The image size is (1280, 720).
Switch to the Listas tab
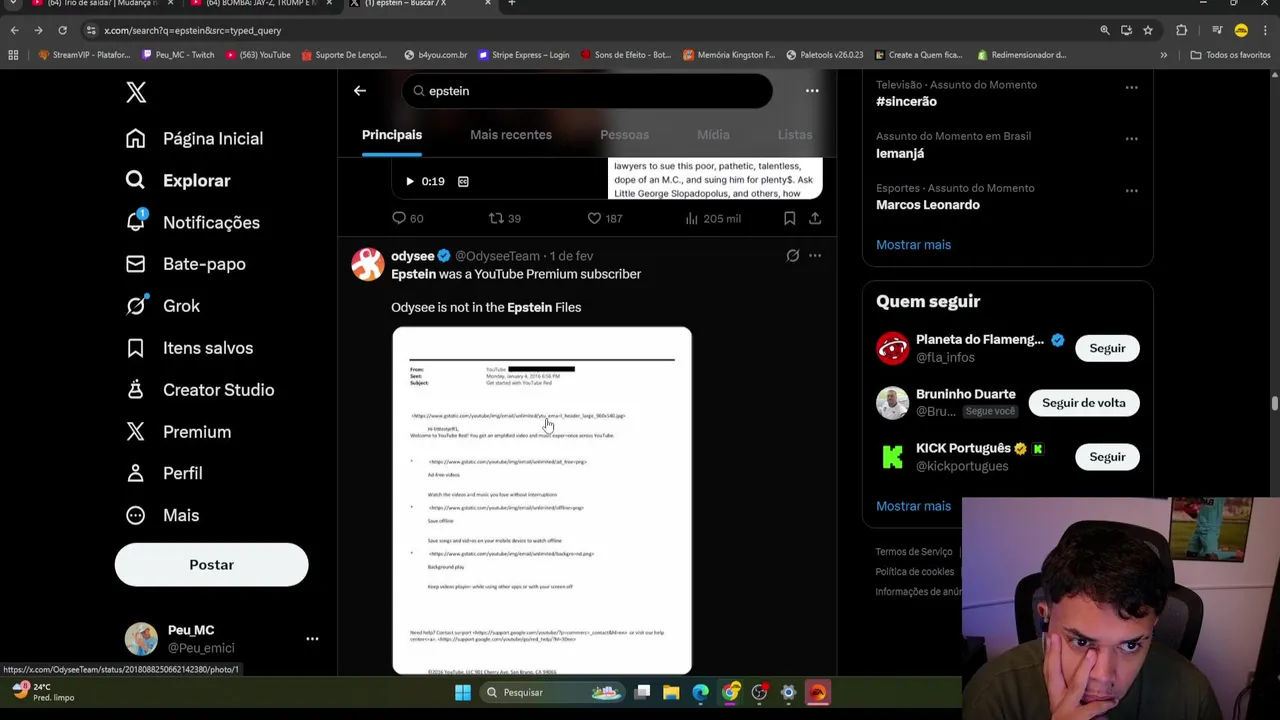[x=795, y=135]
